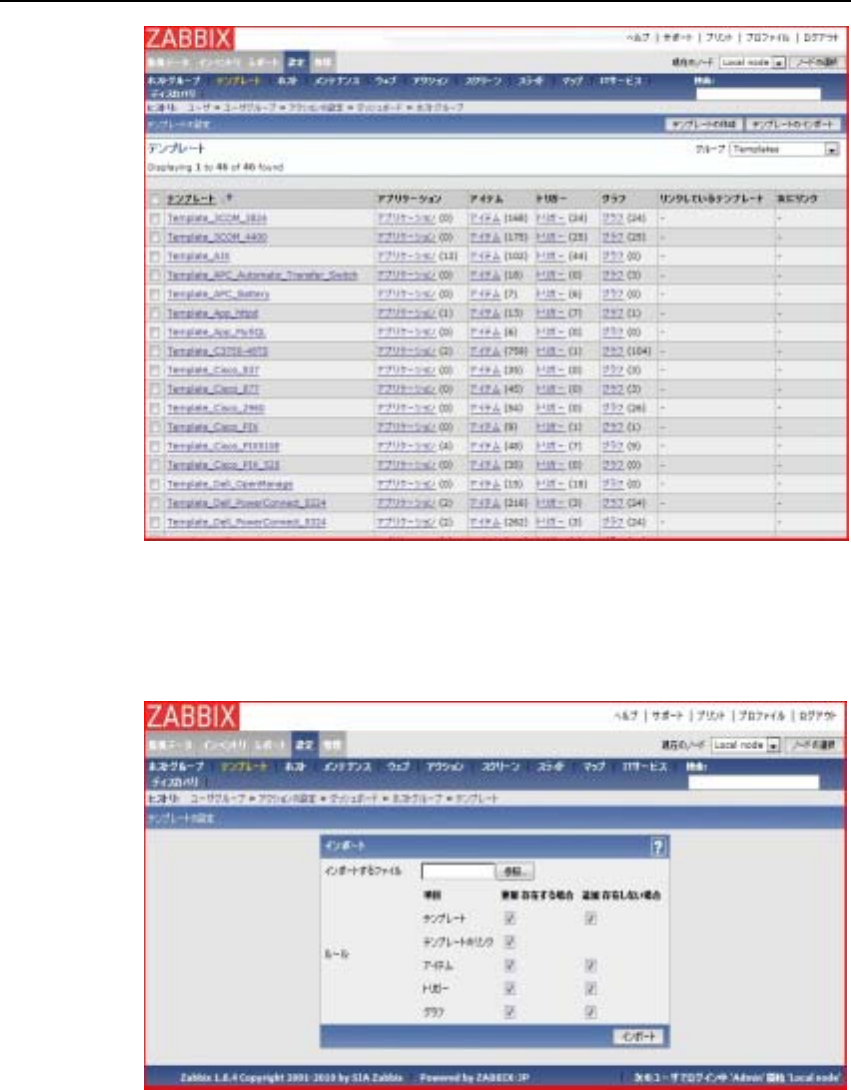Select マップ menu on the import page
Screen dimensions: 851x1090
coord(593,766)
